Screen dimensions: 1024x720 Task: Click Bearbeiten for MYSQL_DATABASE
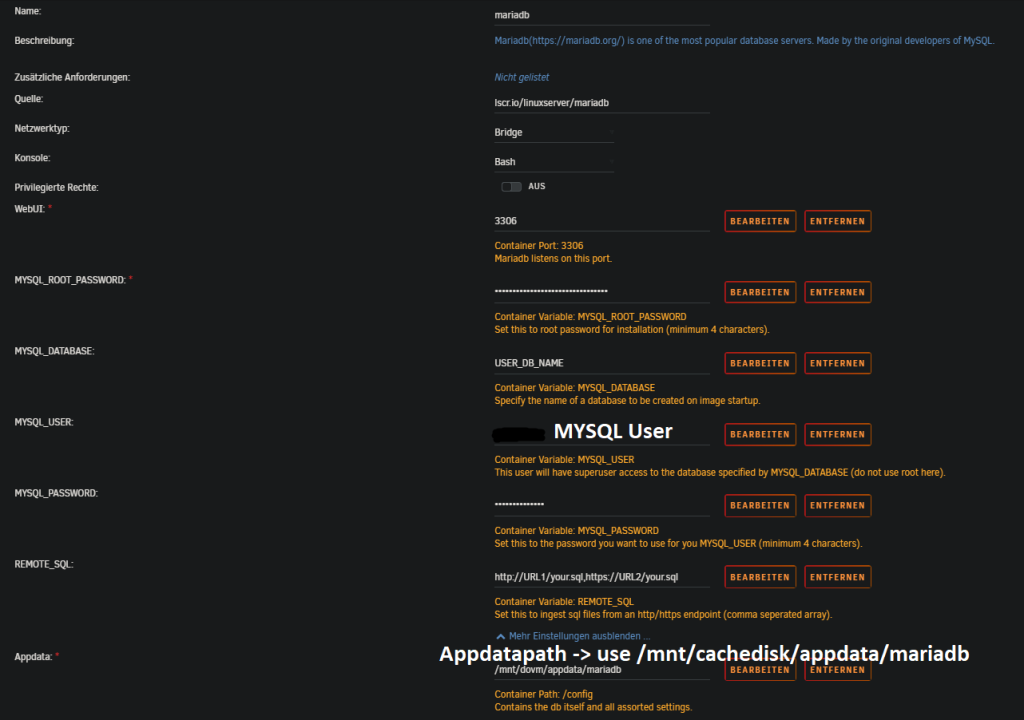[760, 363]
